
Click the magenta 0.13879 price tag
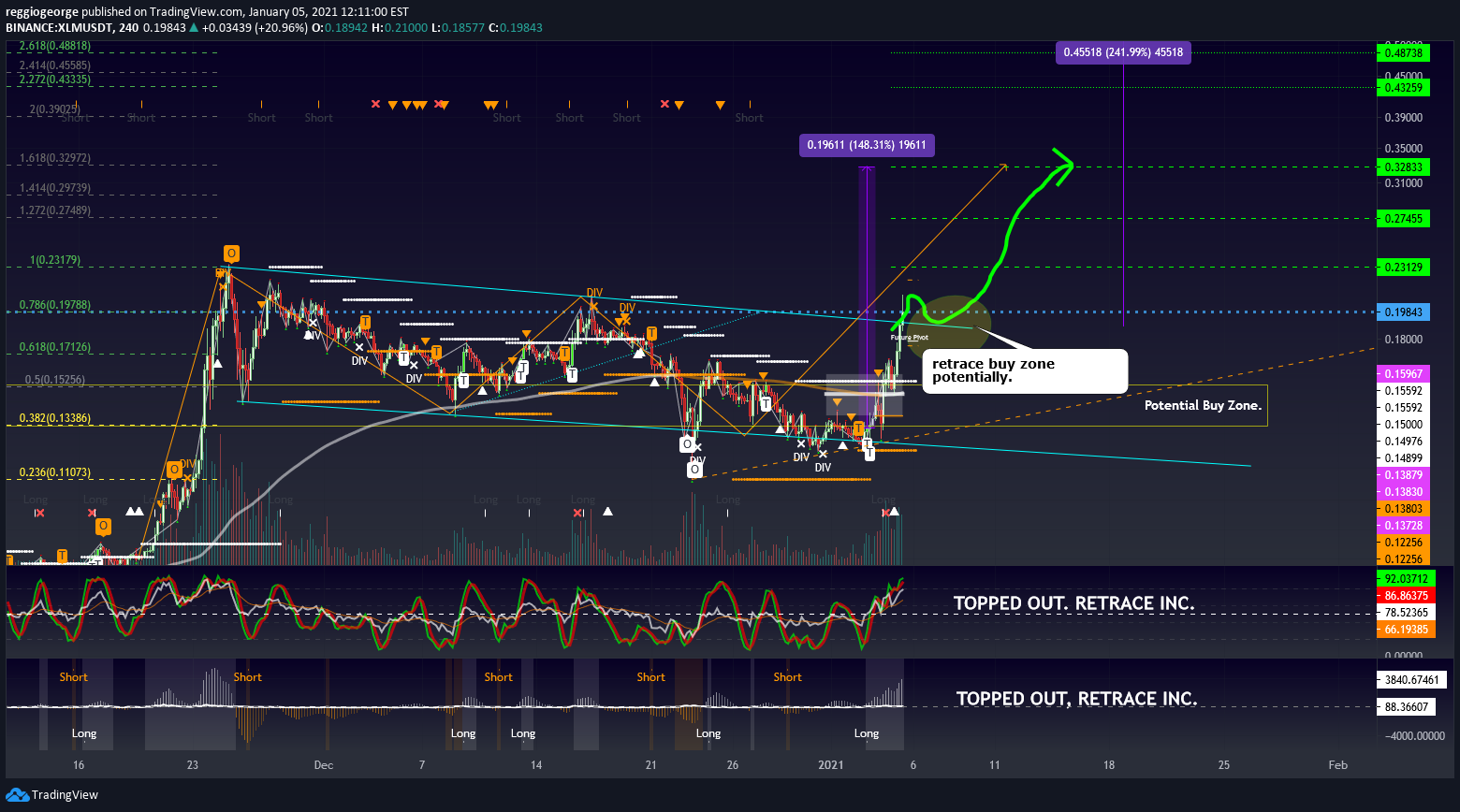click(1404, 475)
